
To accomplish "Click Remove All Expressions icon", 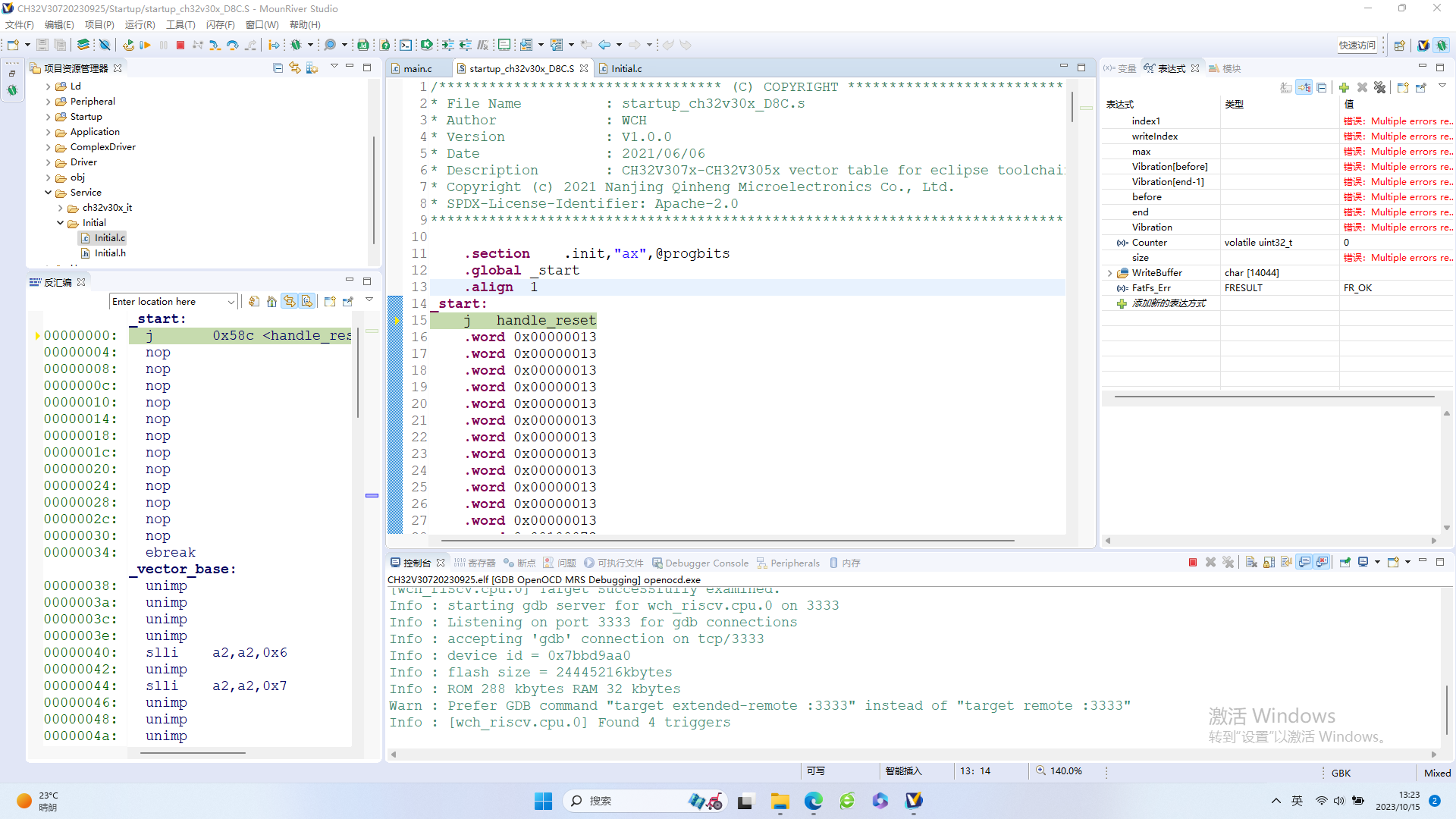I will (1379, 87).
